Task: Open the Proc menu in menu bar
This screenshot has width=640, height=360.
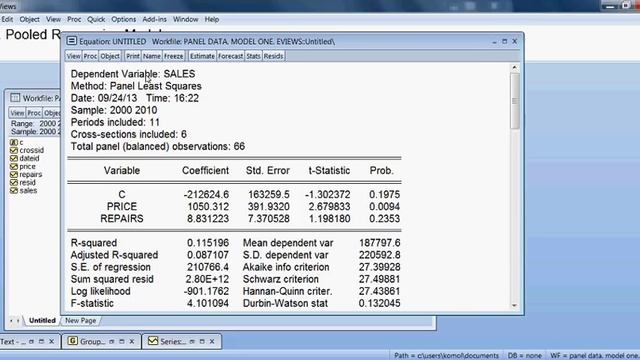Action: [74, 19]
